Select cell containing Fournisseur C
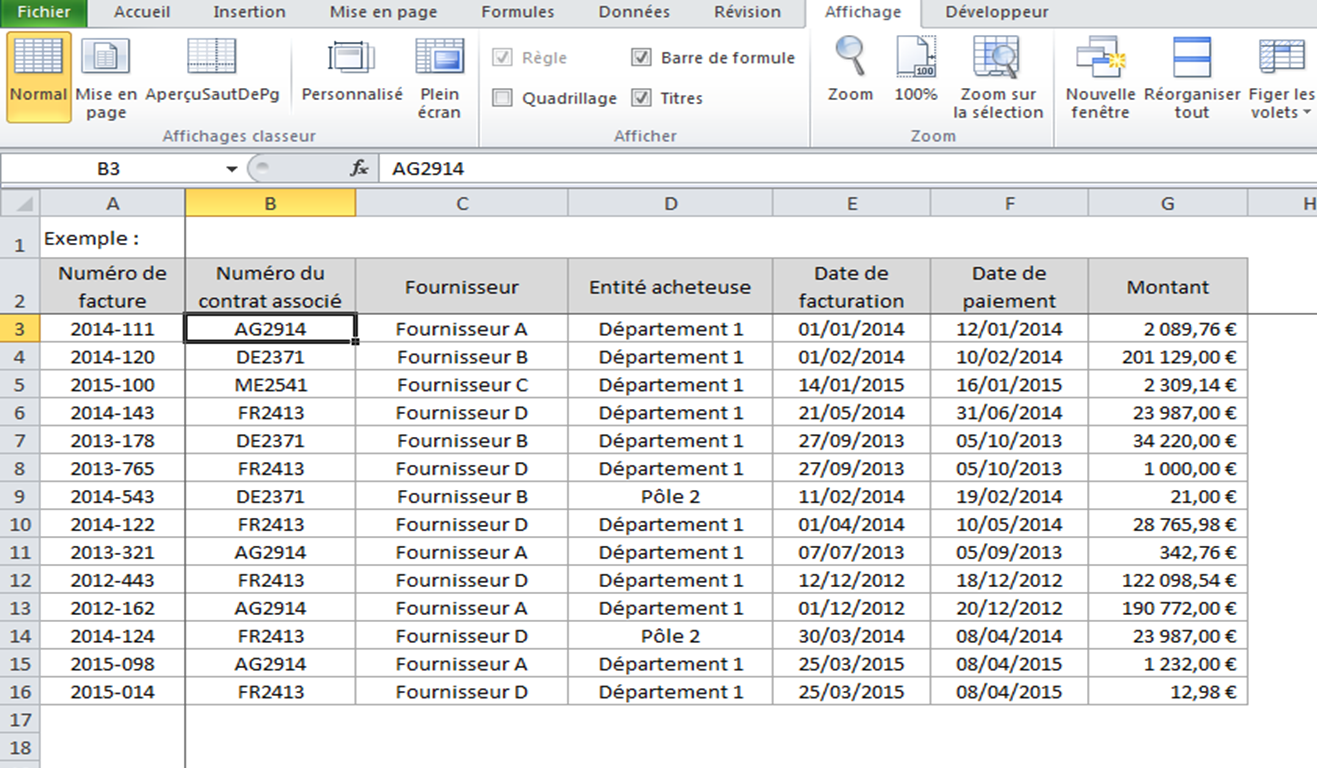This screenshot has width=1317, height=768. click(x=461, y=383)
